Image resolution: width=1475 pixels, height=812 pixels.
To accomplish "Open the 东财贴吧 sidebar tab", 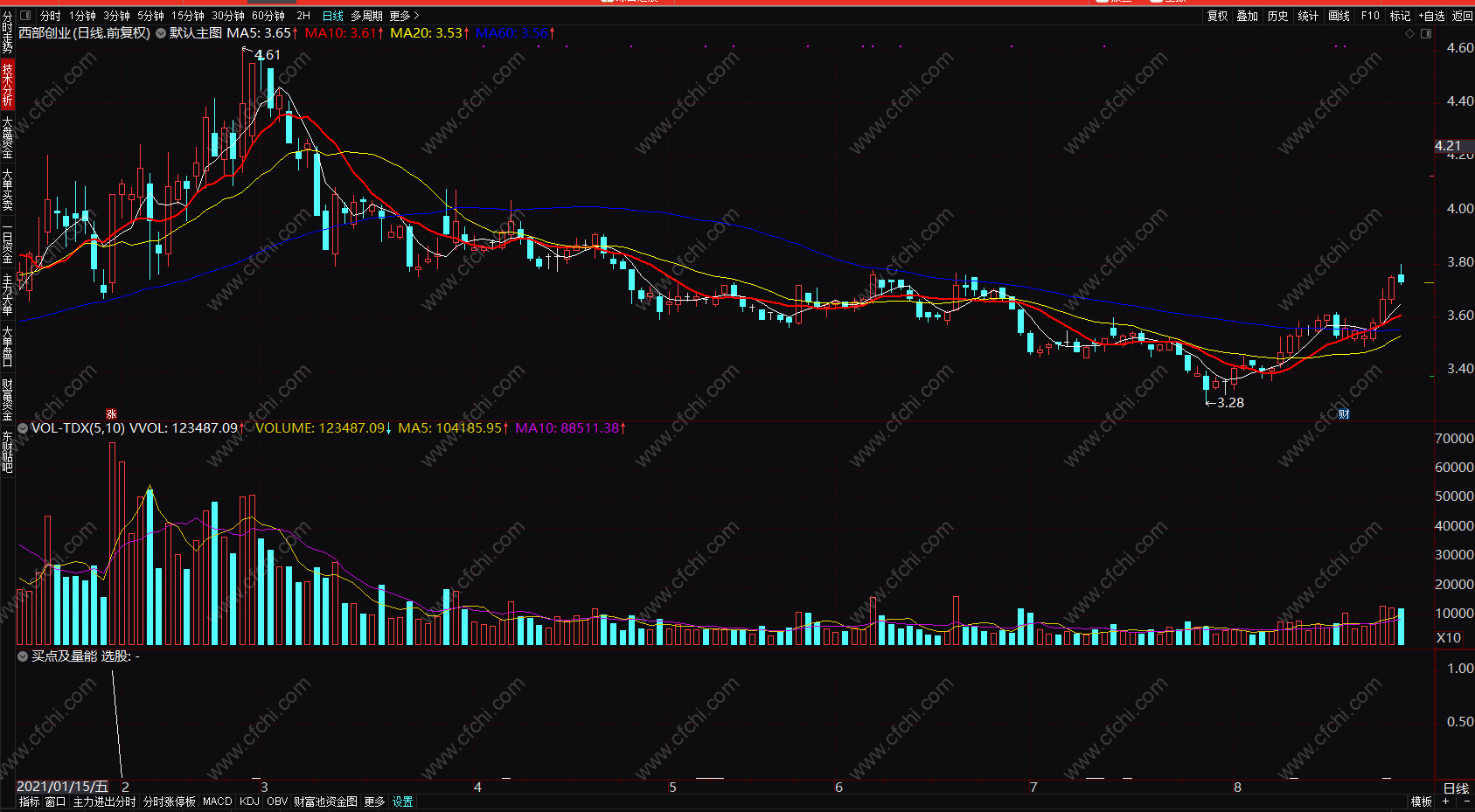I will [x=7, y=452].
